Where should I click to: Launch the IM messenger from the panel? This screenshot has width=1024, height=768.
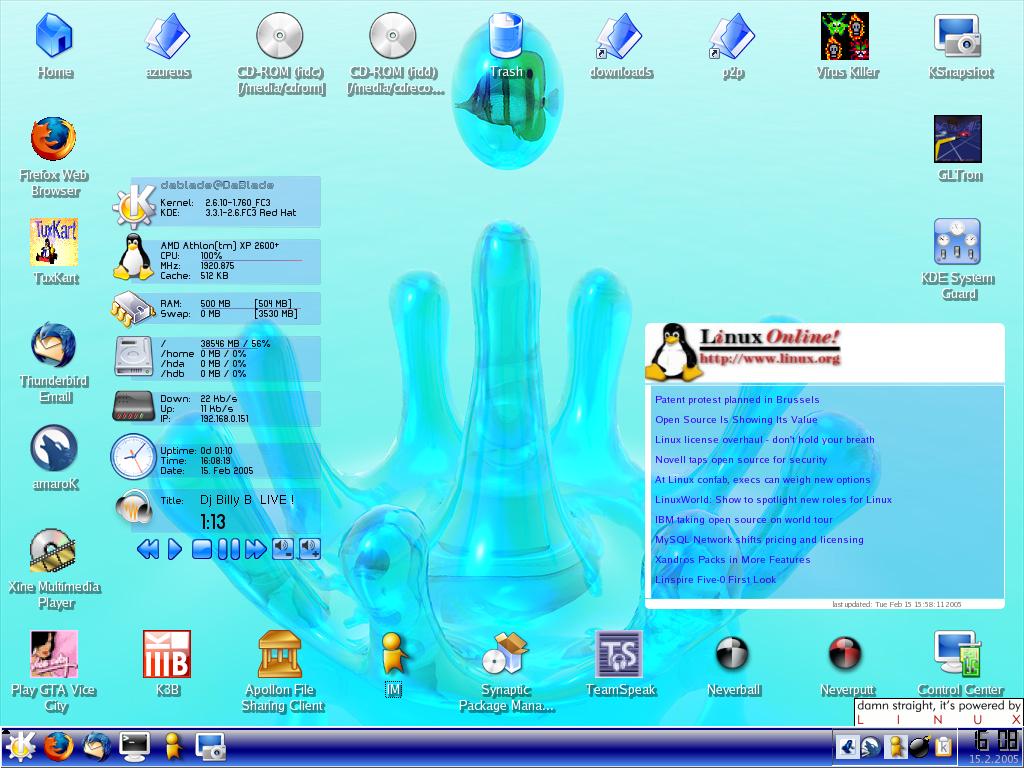click(172, 747)
